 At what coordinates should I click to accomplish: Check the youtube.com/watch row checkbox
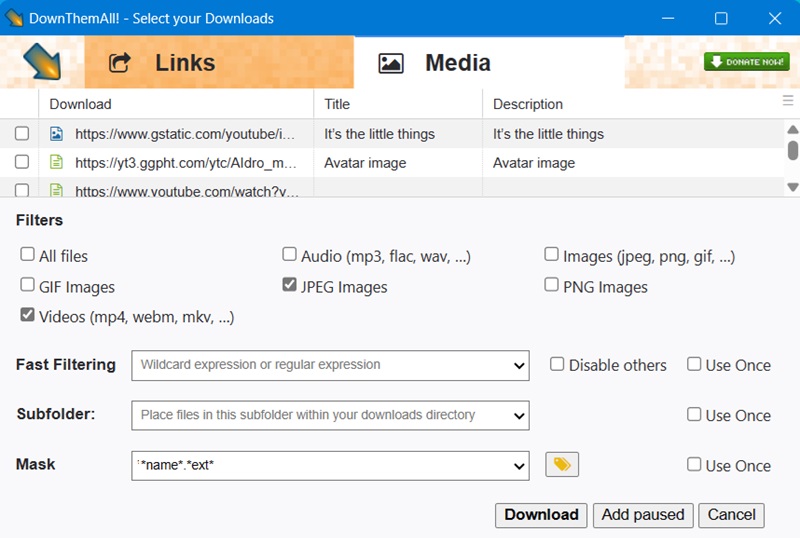tap(22, 191)
